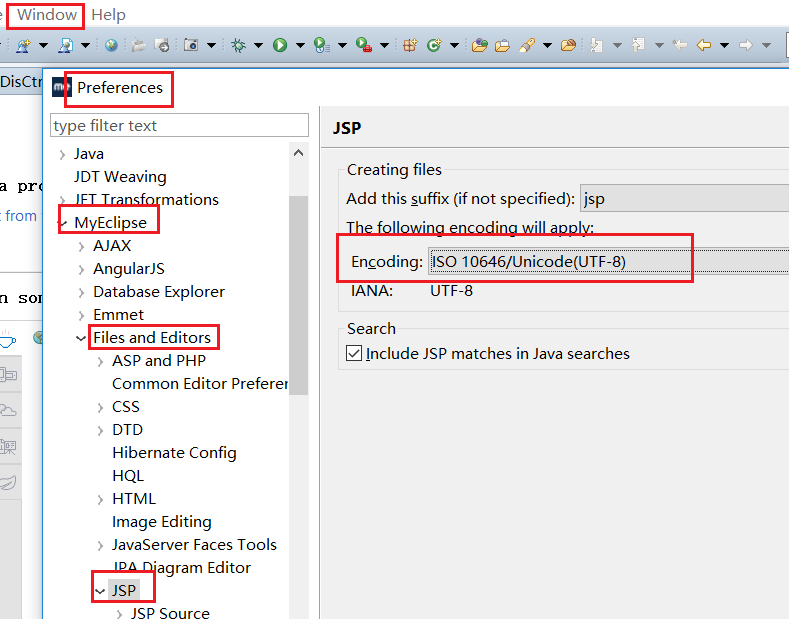Click the new Java class green C icon
This screenshot has height=619, width=789.
tap(434, 46)
